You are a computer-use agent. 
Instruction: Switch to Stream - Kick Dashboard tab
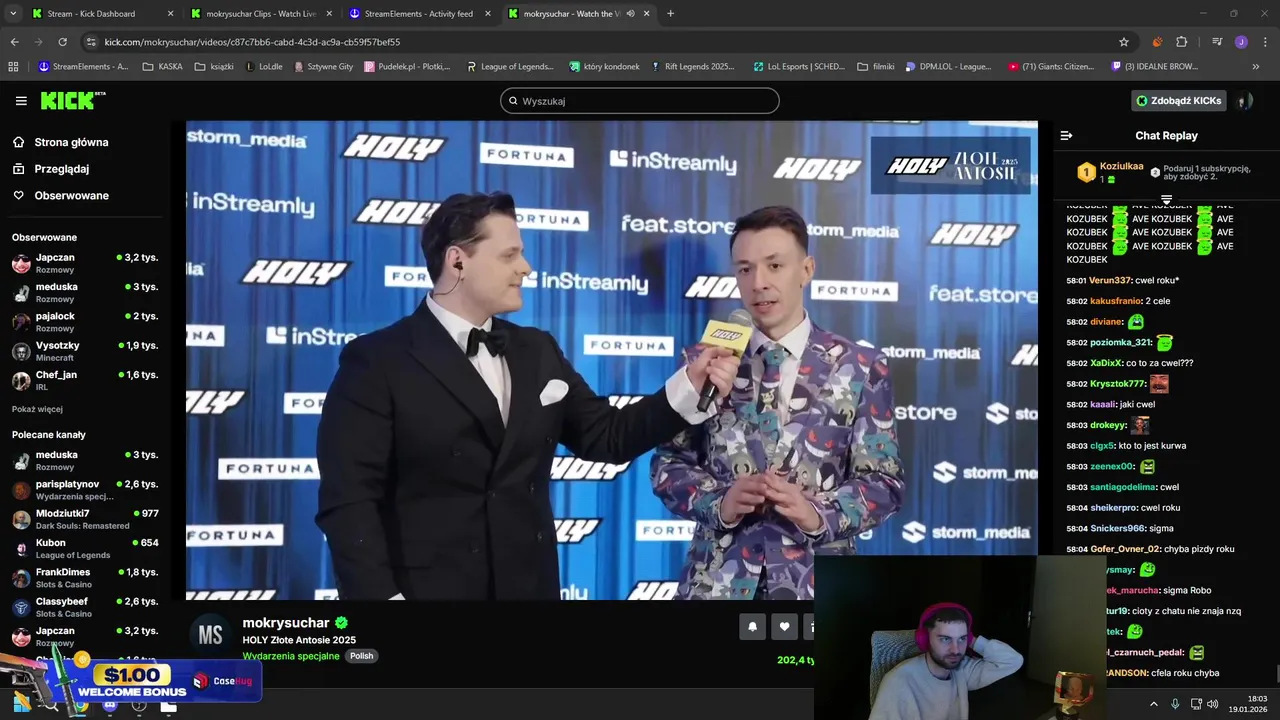click(103, 14)
